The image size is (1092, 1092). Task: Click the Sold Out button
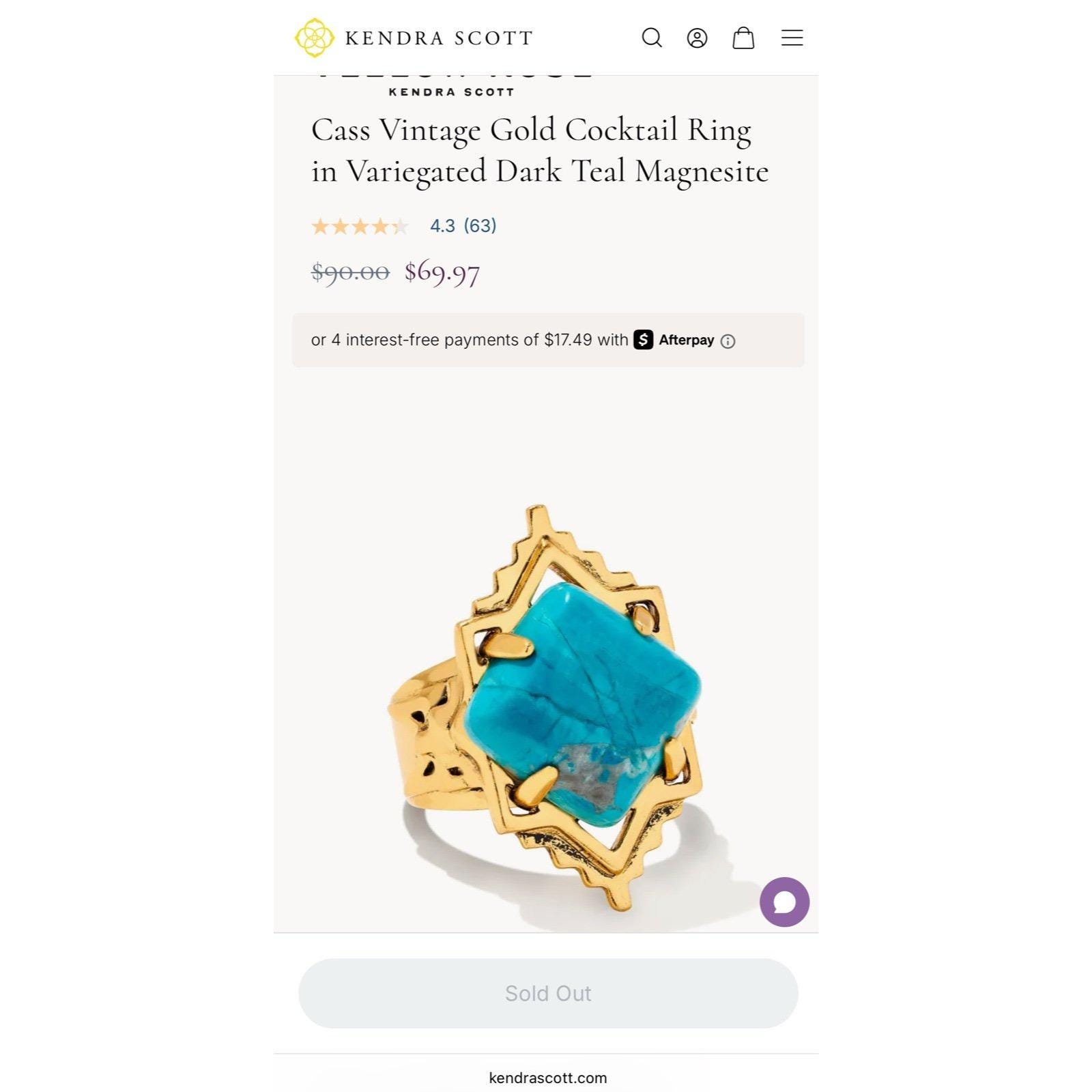tap(548, 993)
